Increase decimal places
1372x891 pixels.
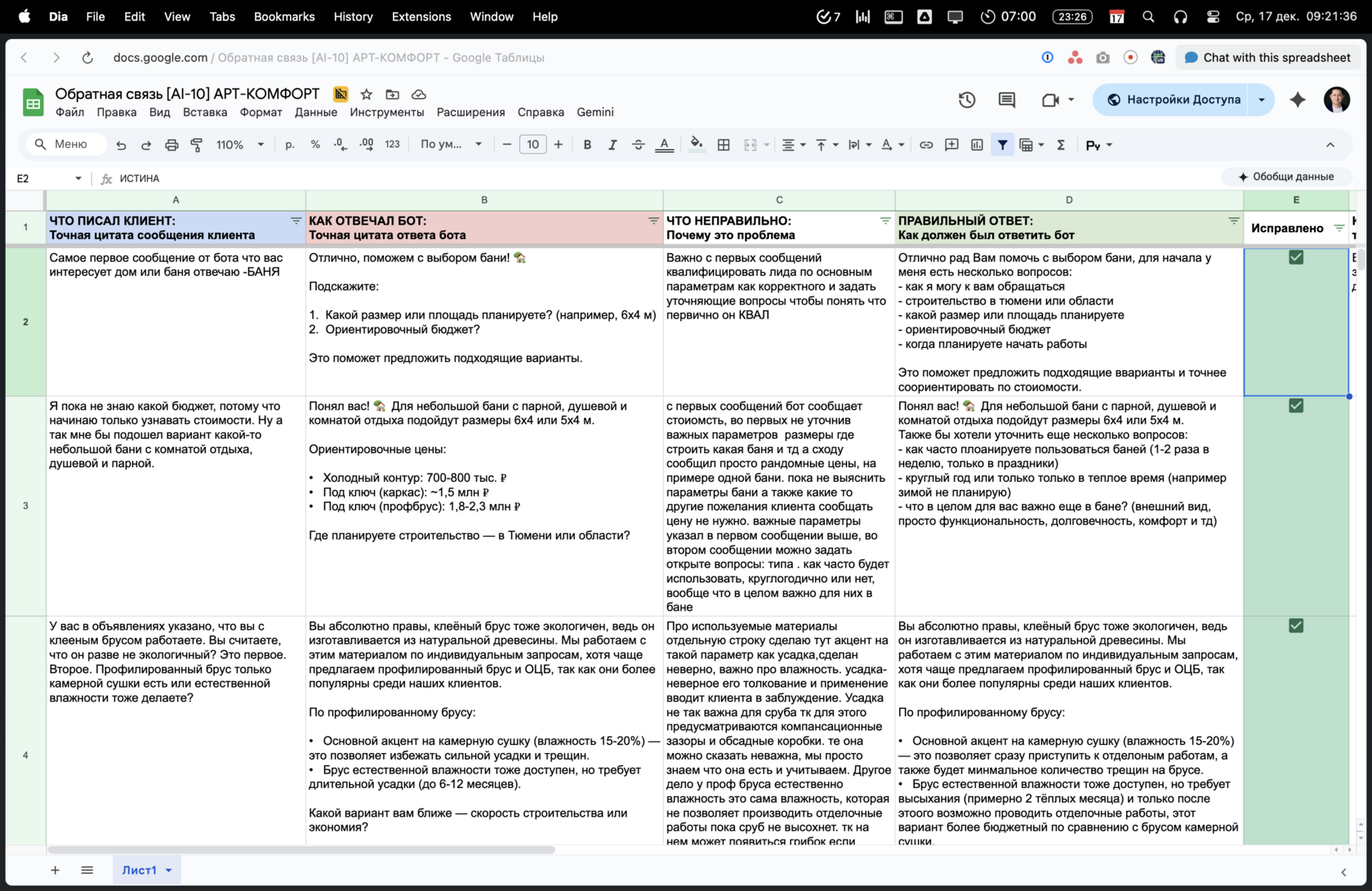[367, 145]
